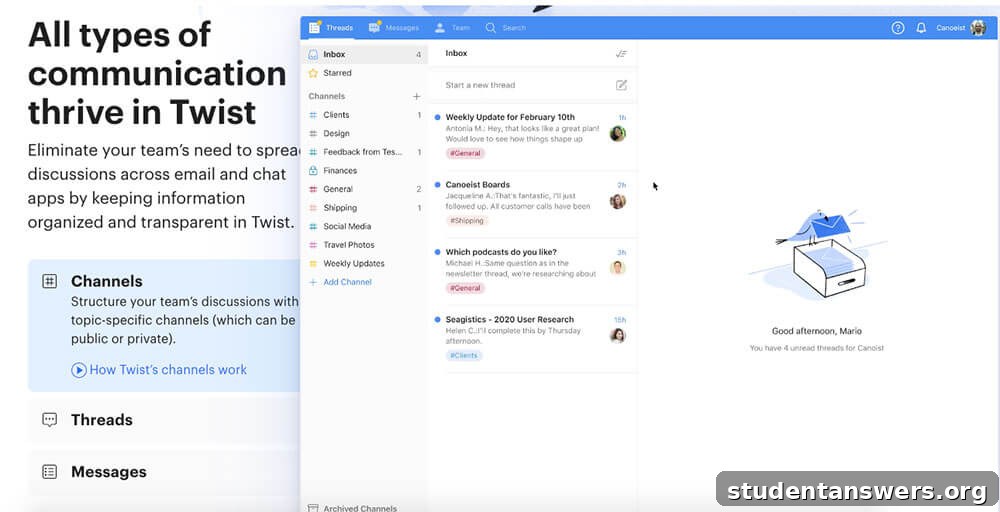Click unread dot on Canoeist Boards thread
1000x512 pixels.
coord(437,185)
